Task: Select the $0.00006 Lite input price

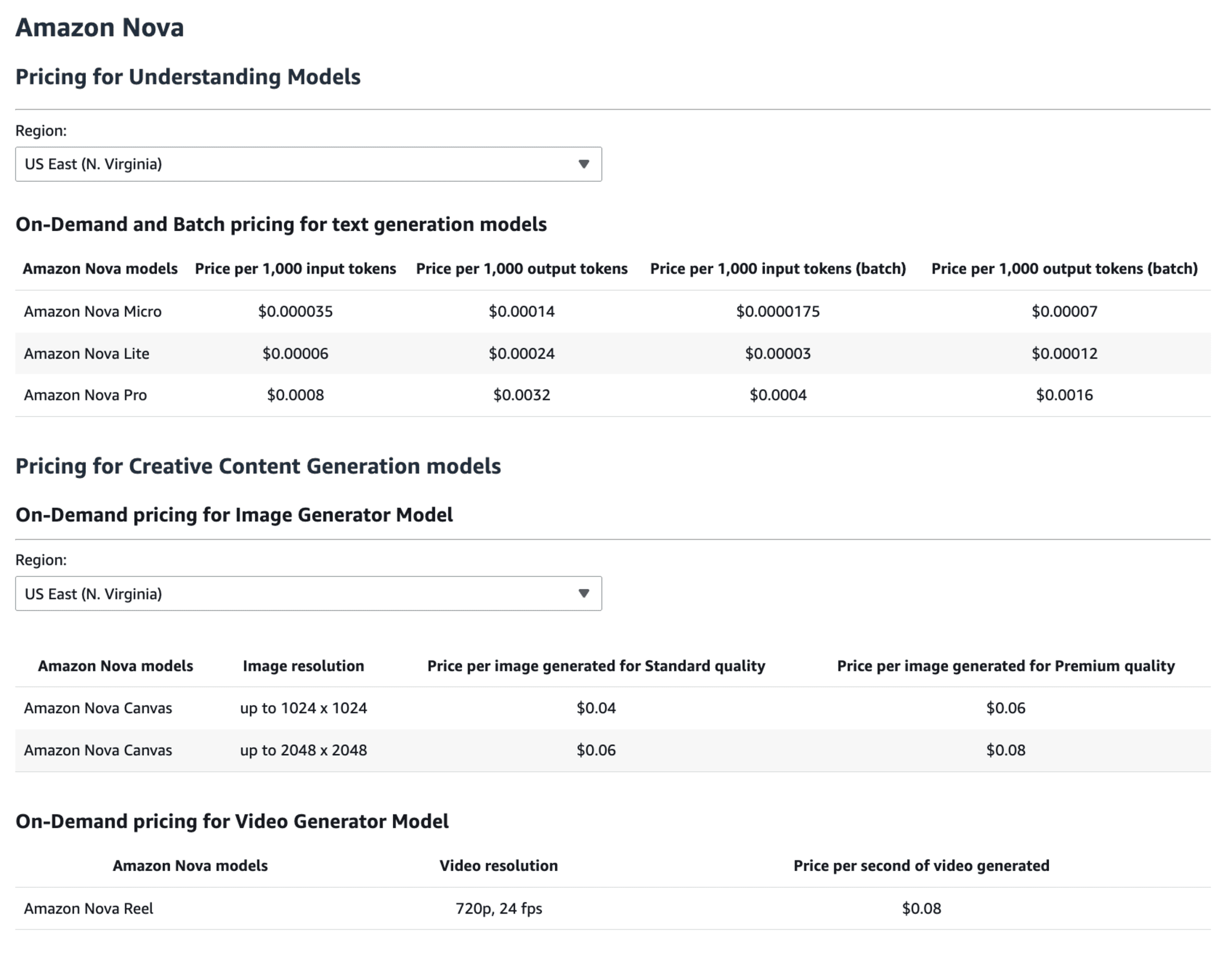Action: click(295, 353)
